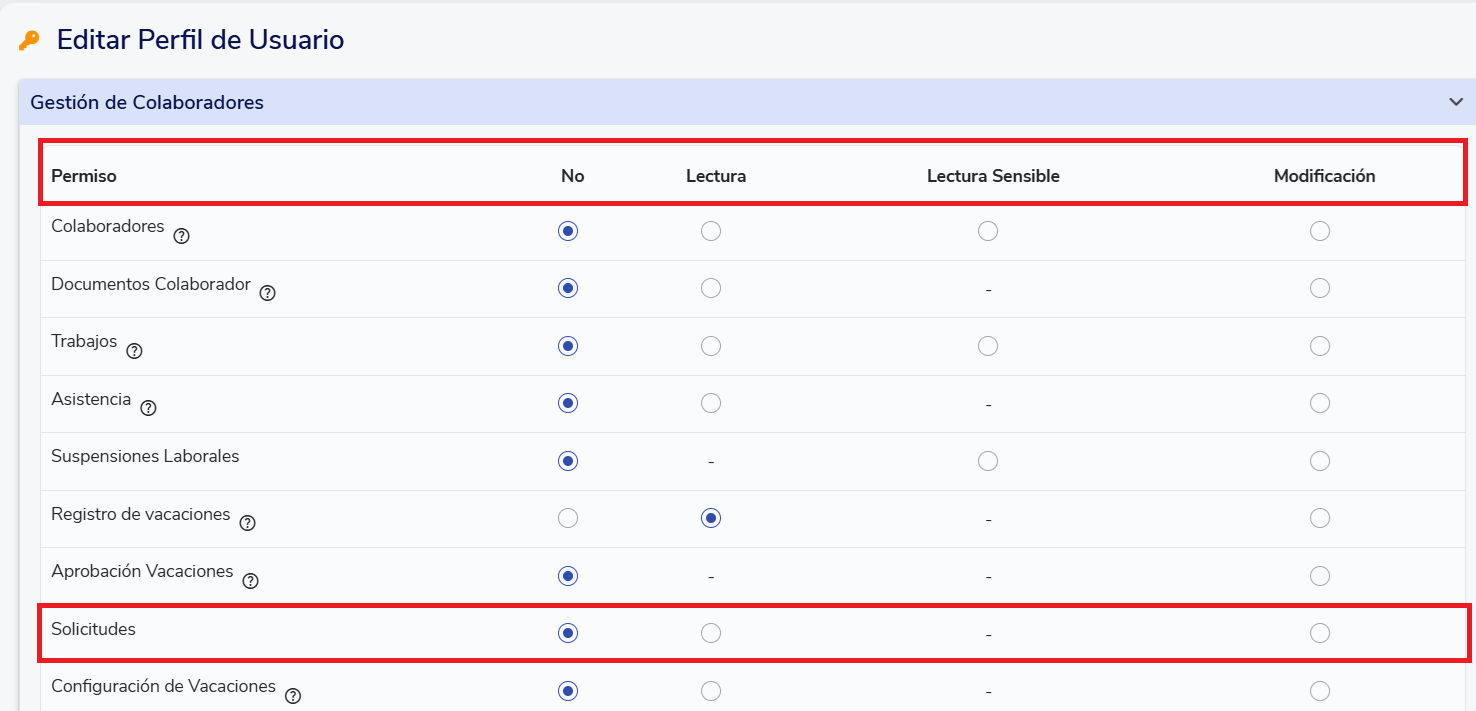
Task: Open Aprobación Vacaciones help icon
Action: coord(250,581)
